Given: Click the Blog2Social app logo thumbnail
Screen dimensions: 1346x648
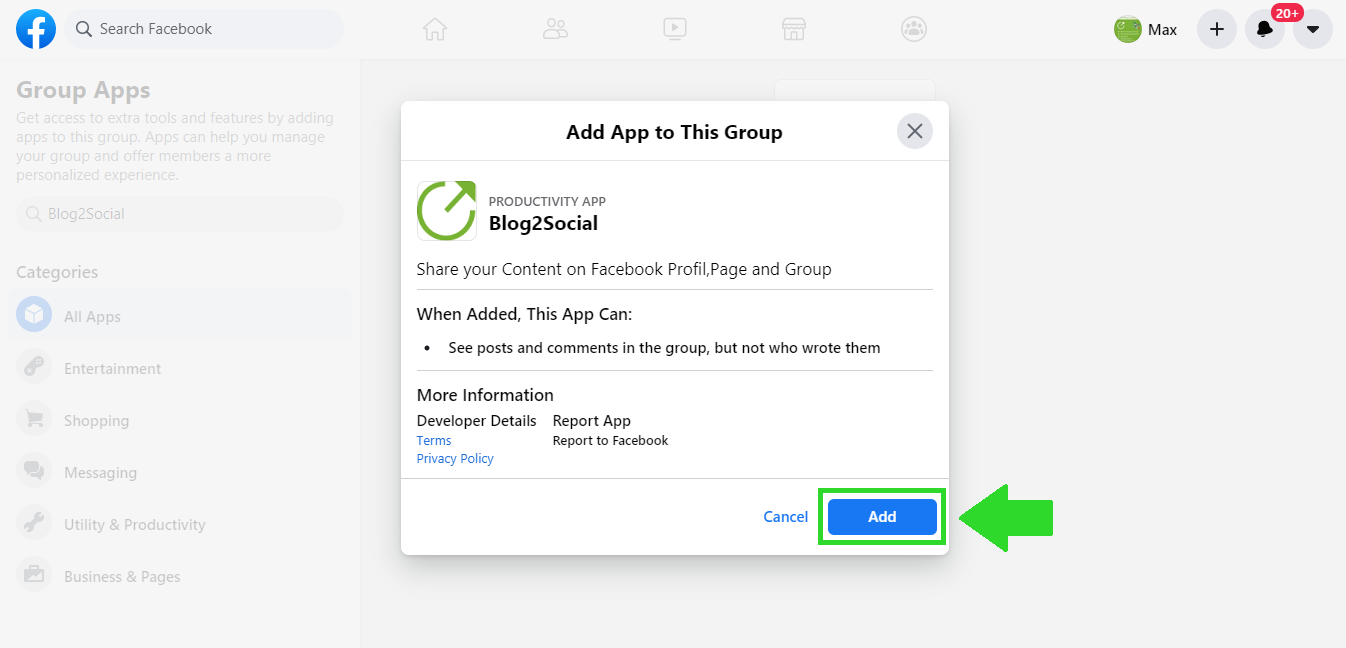Looking at the screenshot, I should (x=446, y=211).
